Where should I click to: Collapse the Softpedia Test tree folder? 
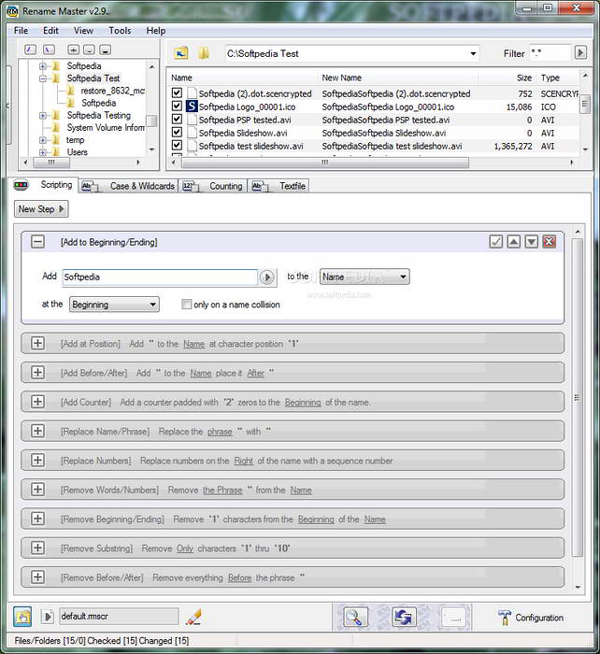[x=43, y=78]
